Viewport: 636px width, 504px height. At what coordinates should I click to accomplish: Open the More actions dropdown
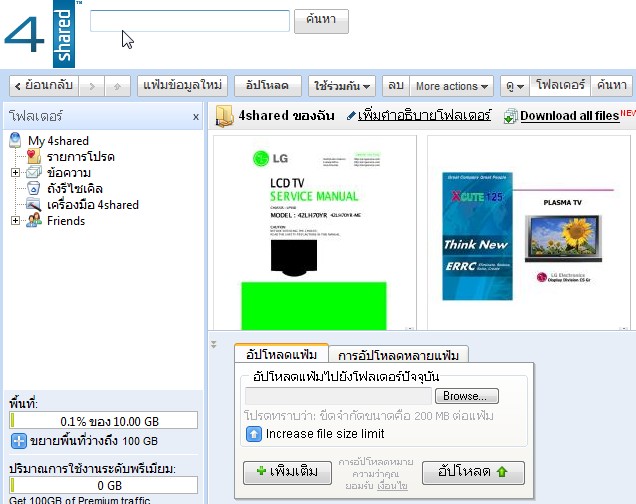point(452,86)
